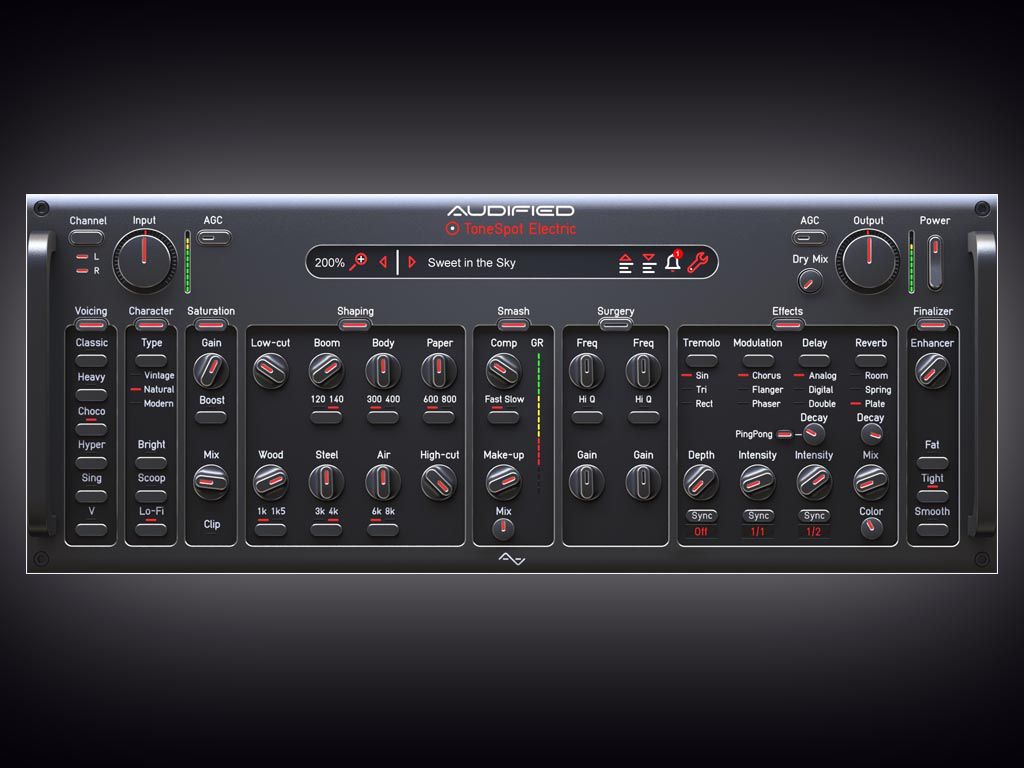Click the reverb Color knob
This screenshot has height=768, width=1024.
[x=871, y=528]
